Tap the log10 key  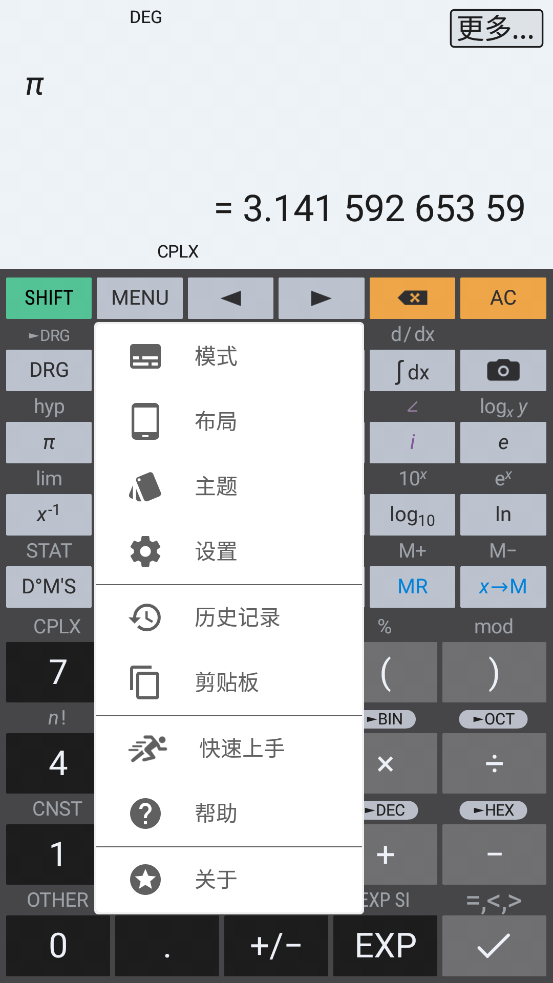click(x=413, y=515)
